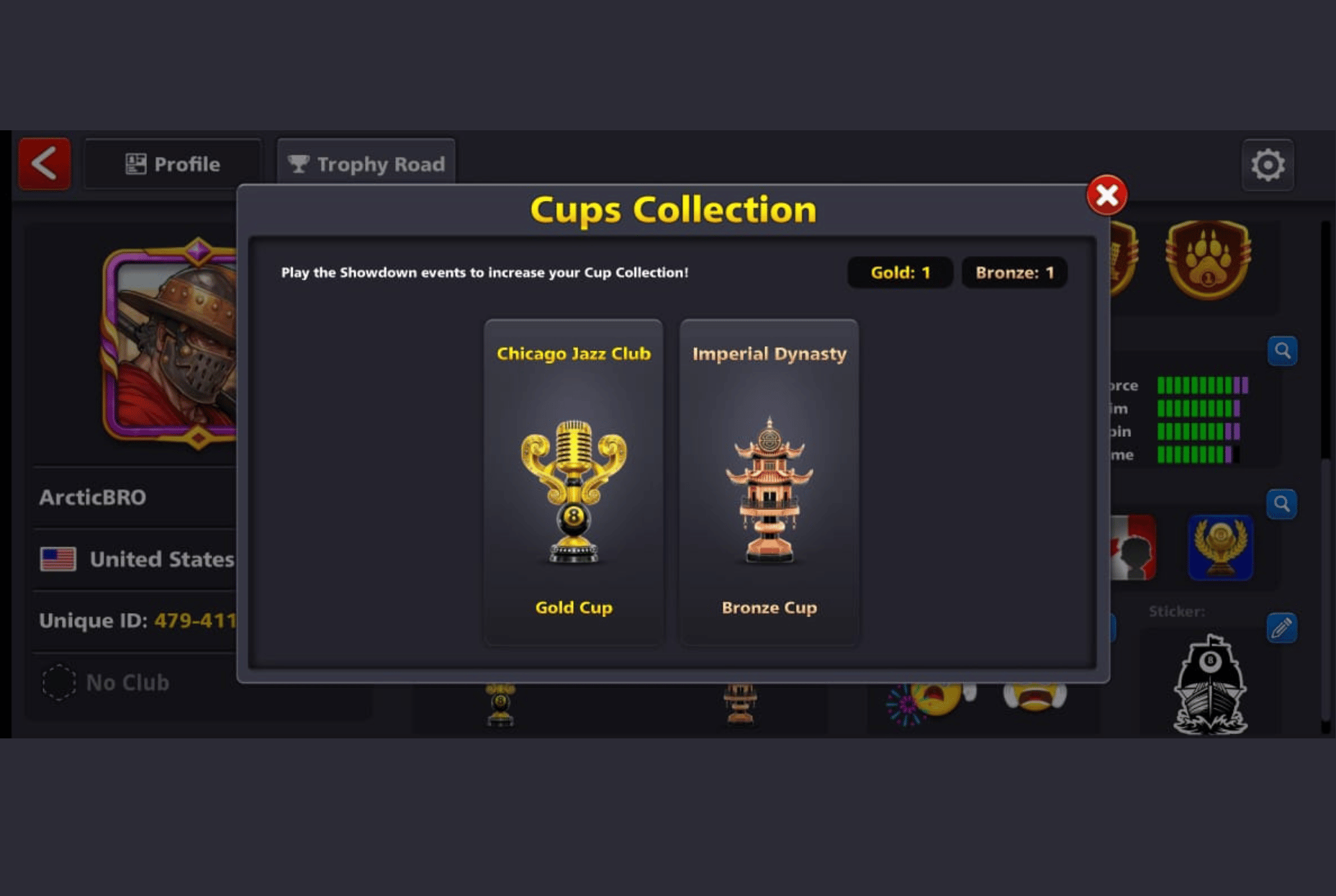Click the paw print league badge
Viewport: 1336px width, 896px height.
pyautogui.click(x=1209, y=260)
